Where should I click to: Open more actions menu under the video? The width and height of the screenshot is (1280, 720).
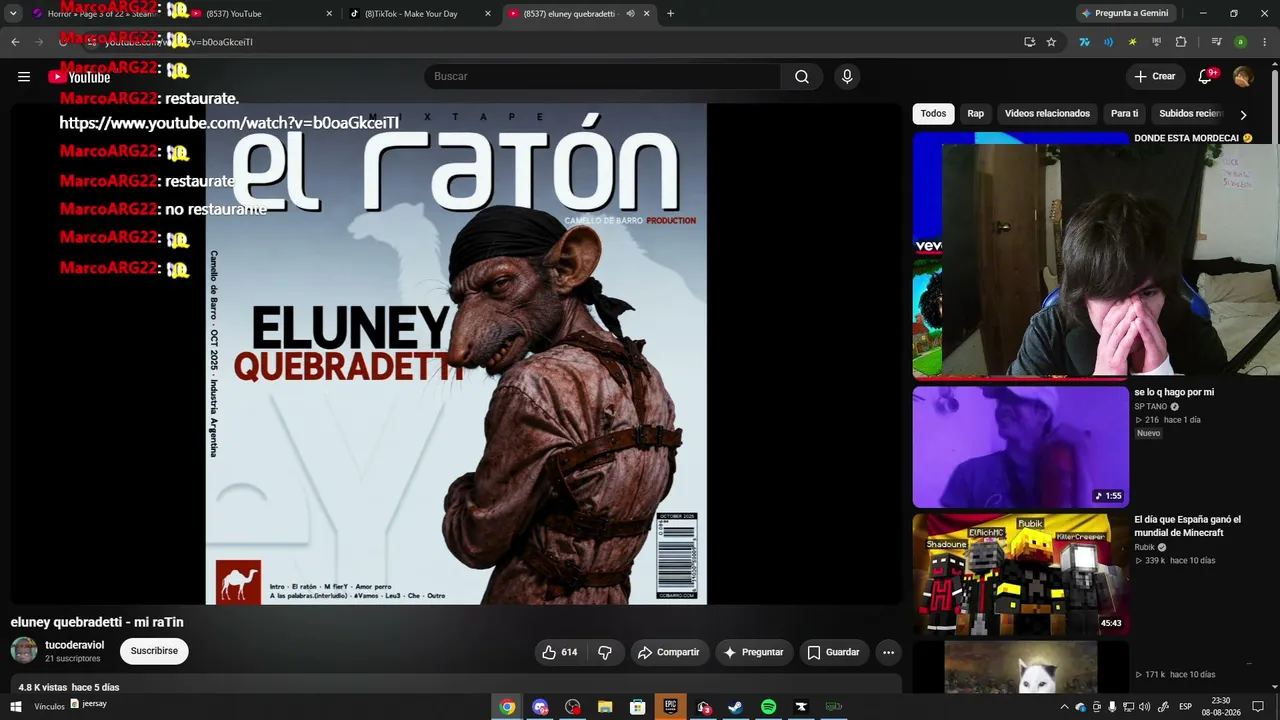tap(888, 652)
